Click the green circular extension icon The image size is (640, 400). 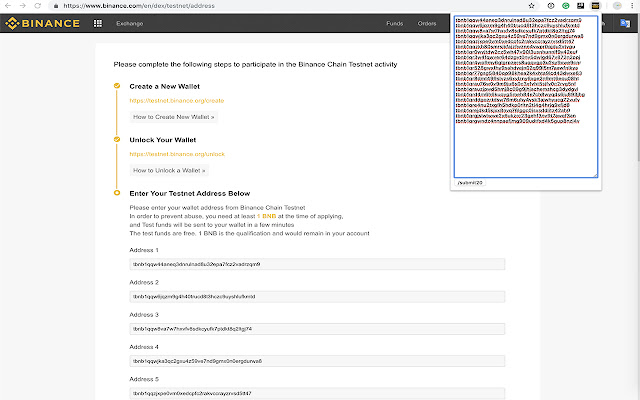(565, 5)
